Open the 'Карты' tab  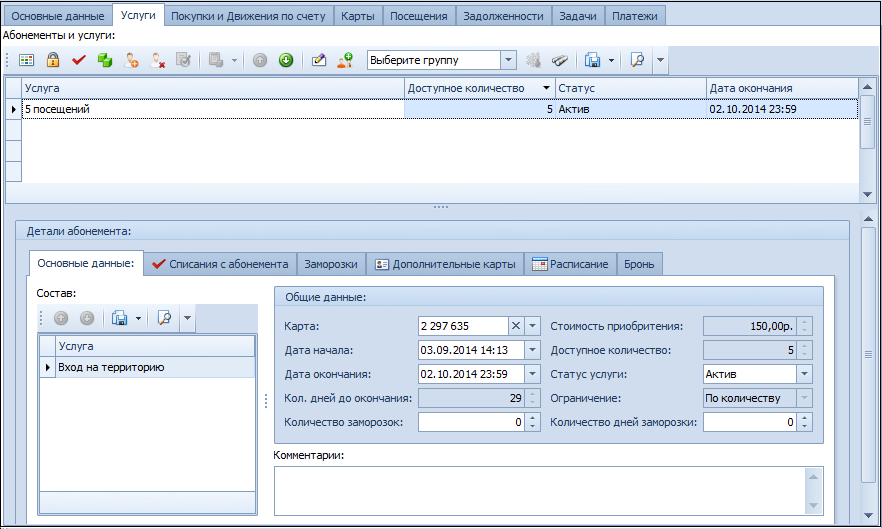(x=358, y=16)
